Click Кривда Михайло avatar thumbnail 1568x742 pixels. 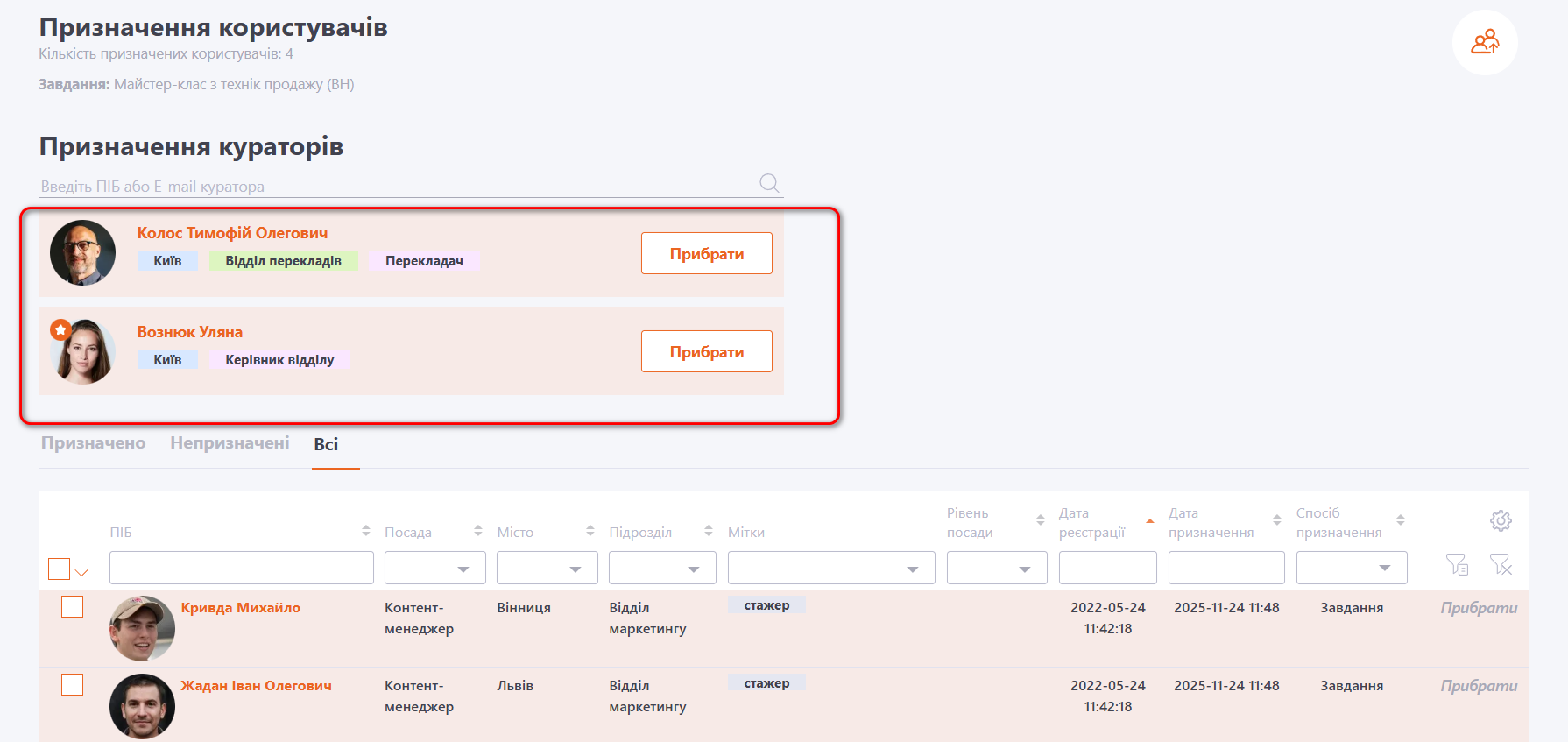[x=142, y=627]
